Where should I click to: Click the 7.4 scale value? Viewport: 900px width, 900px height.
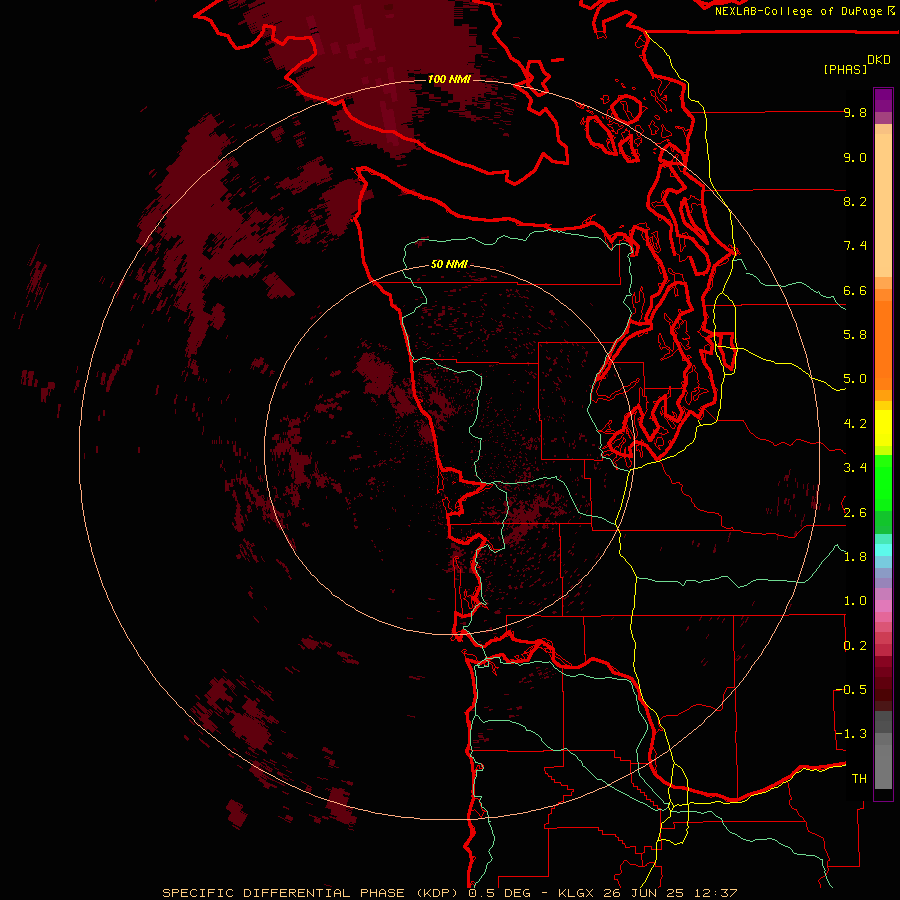tap(855, 246)
